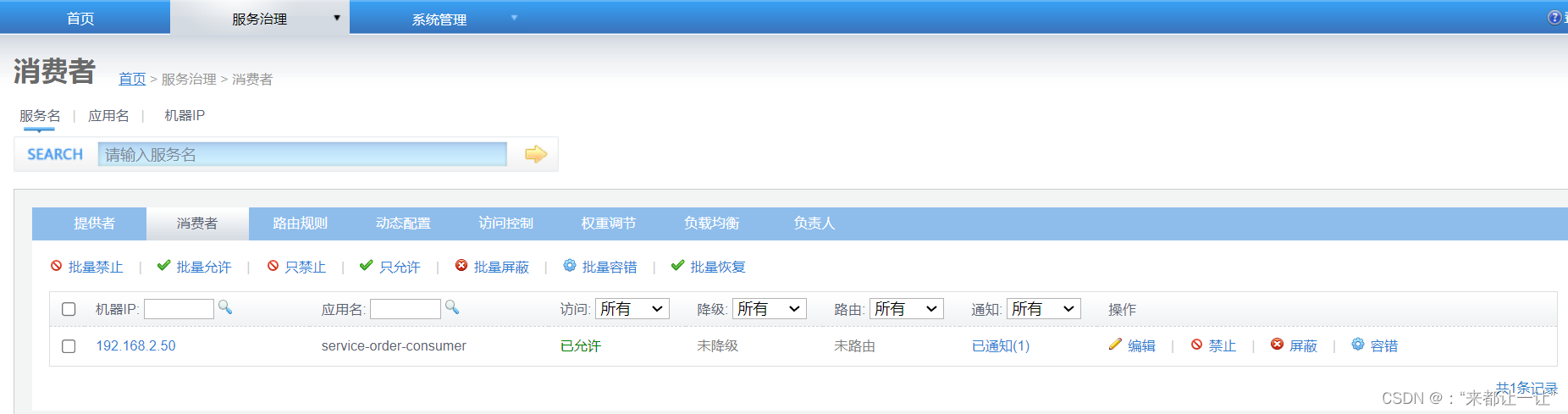
Task: Open the 负载均衡 tab
Action: coord(711,224)
